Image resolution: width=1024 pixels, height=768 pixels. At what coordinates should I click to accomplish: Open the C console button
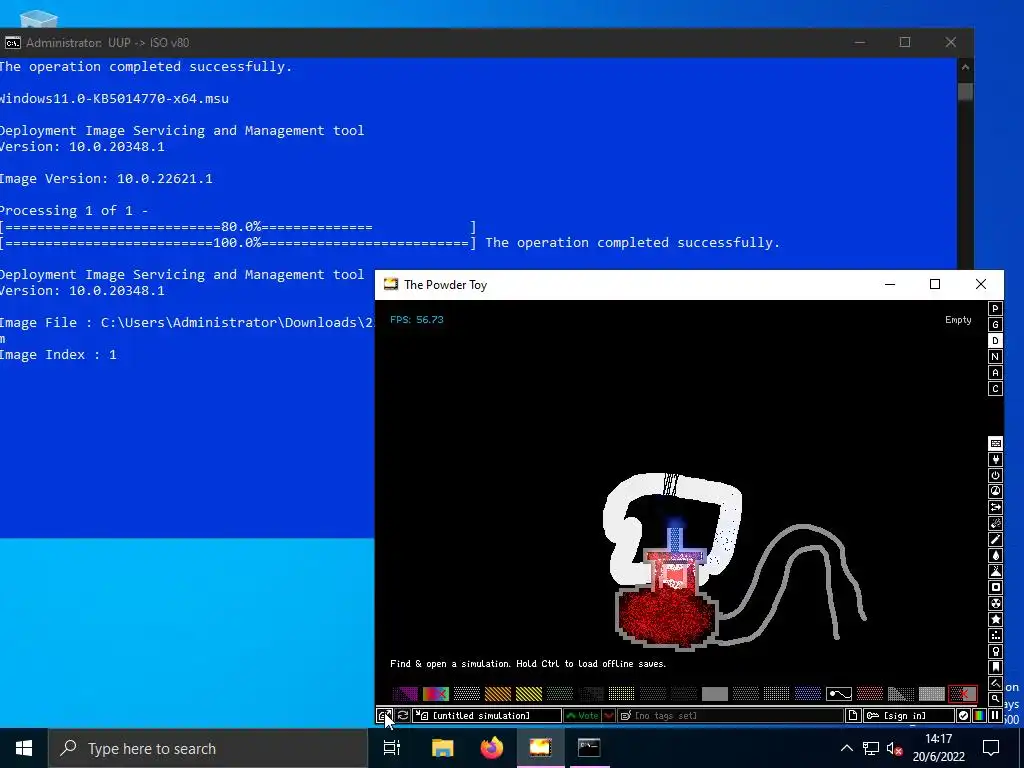pyautogui.click(x=995, y=389)
